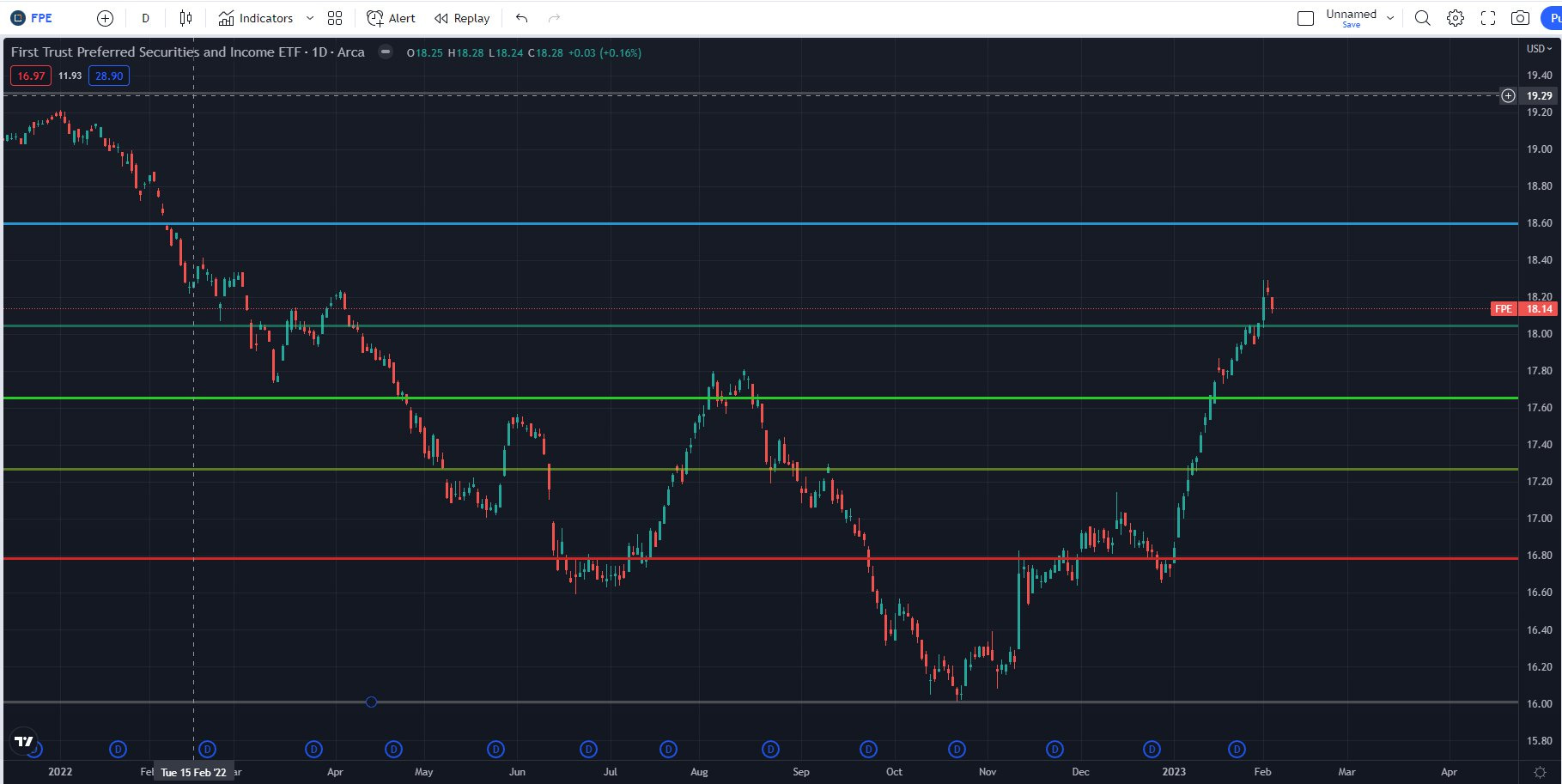Click the TradingView logo on the chart
Image resolution: width=1562 pixels, height=784 pixels.
pos(24,741)
